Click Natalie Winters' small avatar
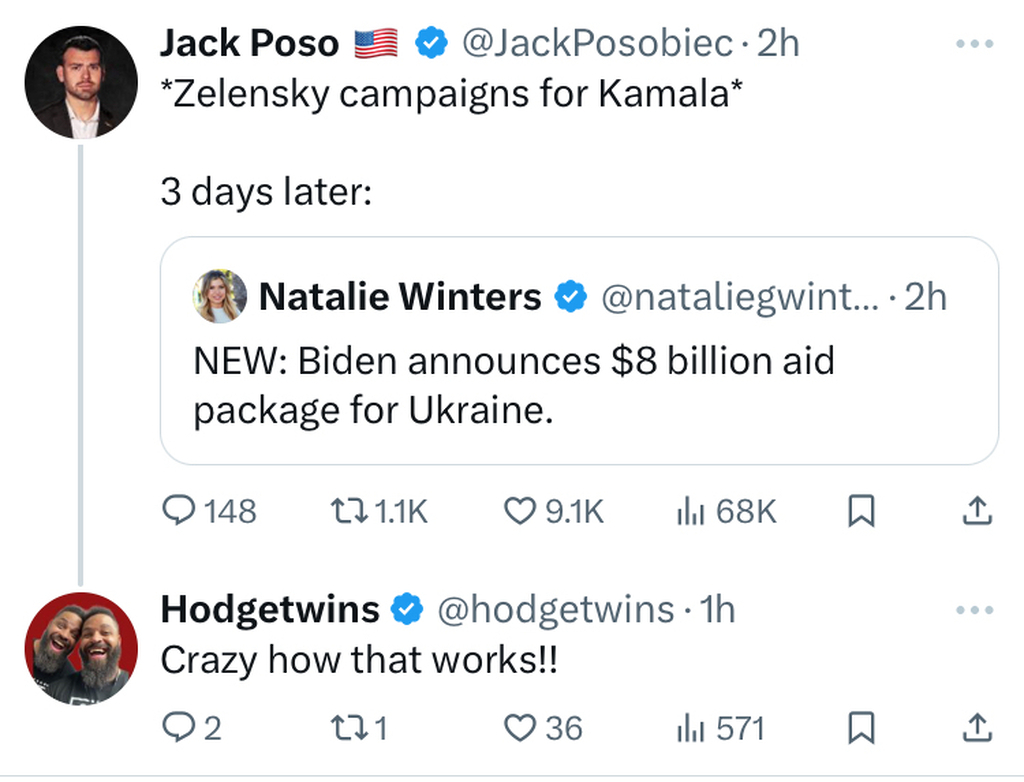Screen dimensions: 1024x782 (220, 297)
